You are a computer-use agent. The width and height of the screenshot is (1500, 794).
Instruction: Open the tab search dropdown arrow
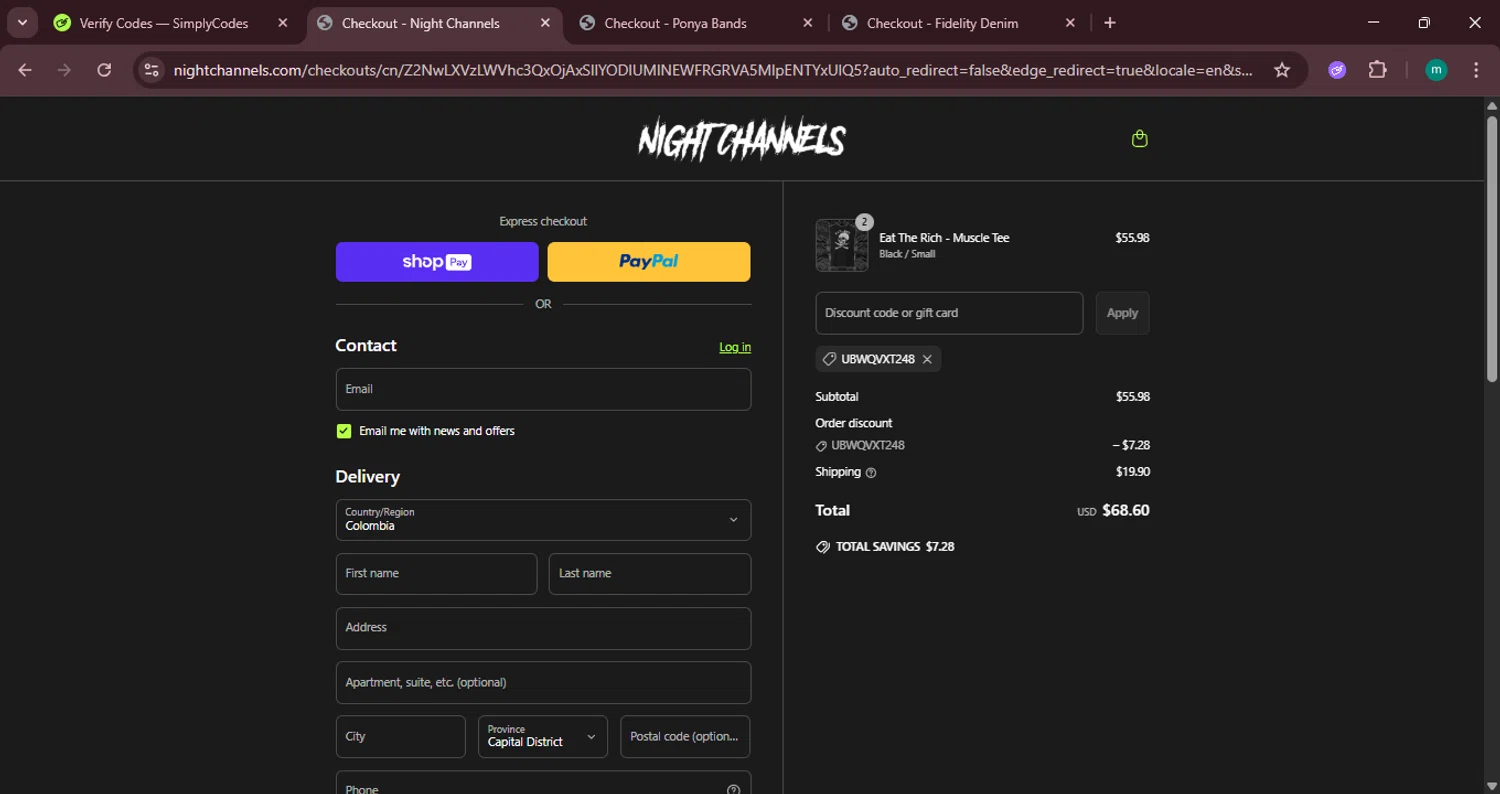(22, 23)
